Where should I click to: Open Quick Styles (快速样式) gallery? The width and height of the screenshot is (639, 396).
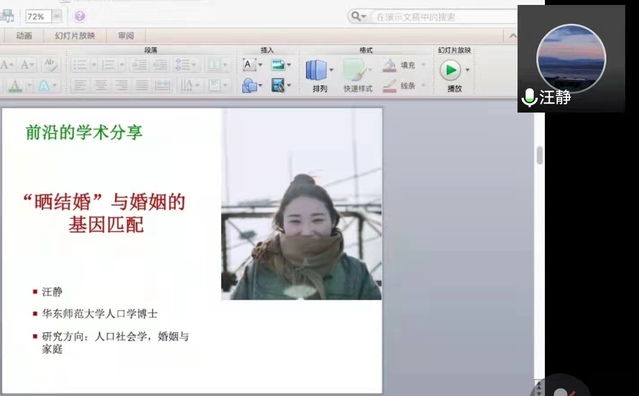pos(354,70)
